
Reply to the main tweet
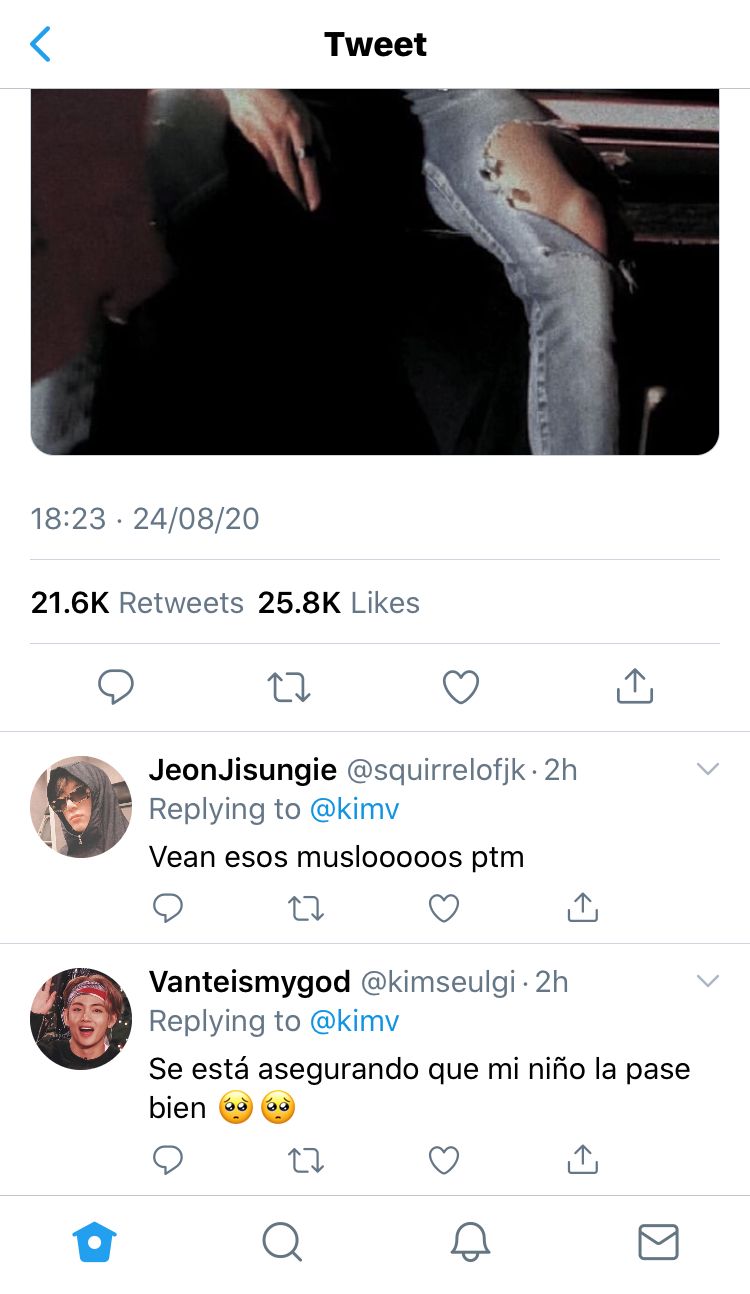click(116, 686)
